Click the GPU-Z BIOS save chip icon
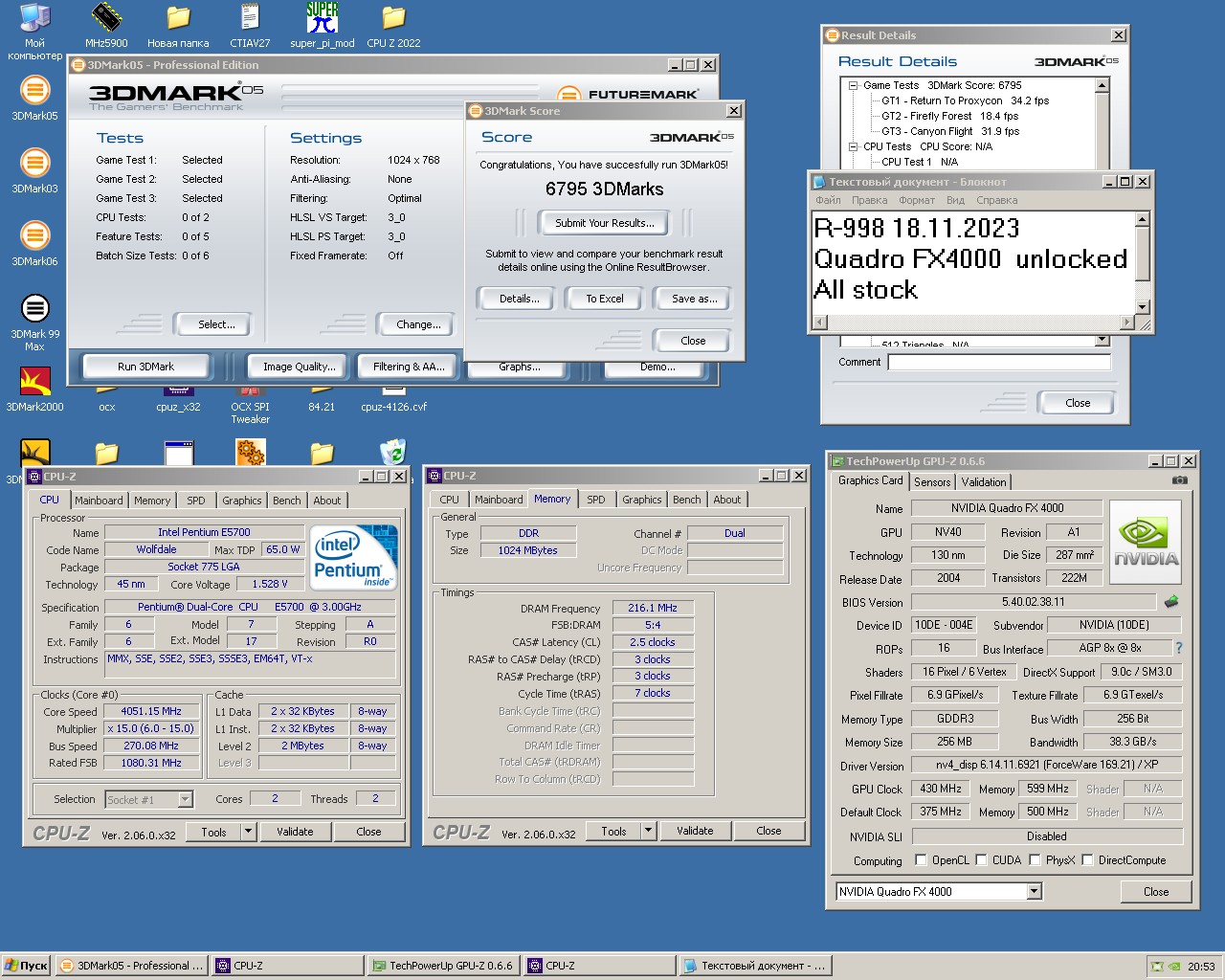 pyautogui.click(x=1170, y=602)
